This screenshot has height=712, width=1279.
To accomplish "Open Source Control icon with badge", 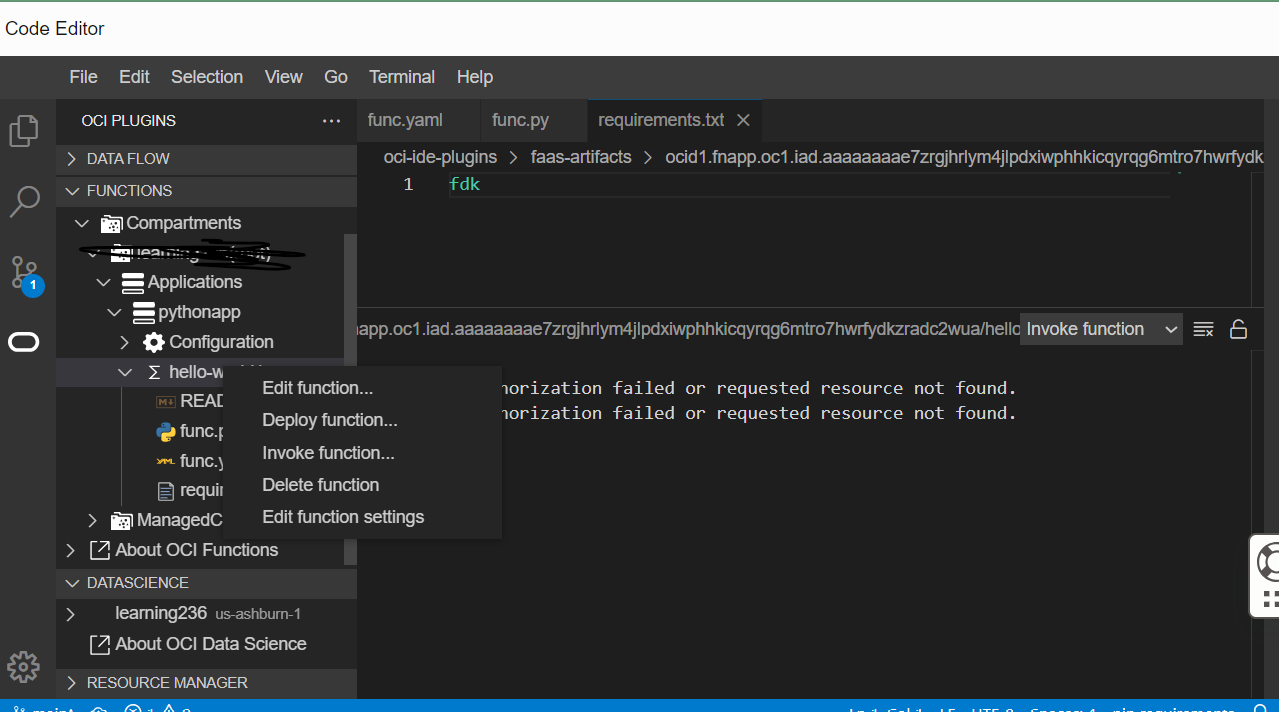I will (x=25, y=274).
